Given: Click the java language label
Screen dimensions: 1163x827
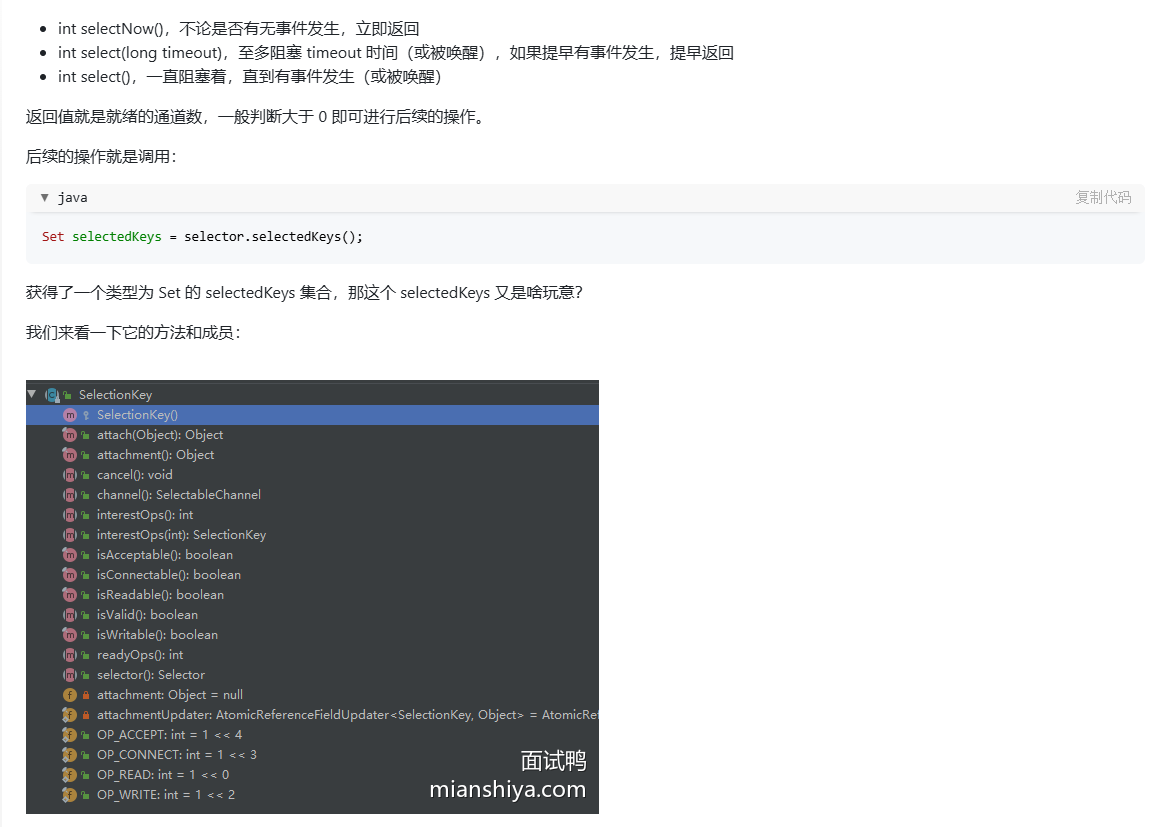Looking at the screenshot, I should (x=73, y=197).
